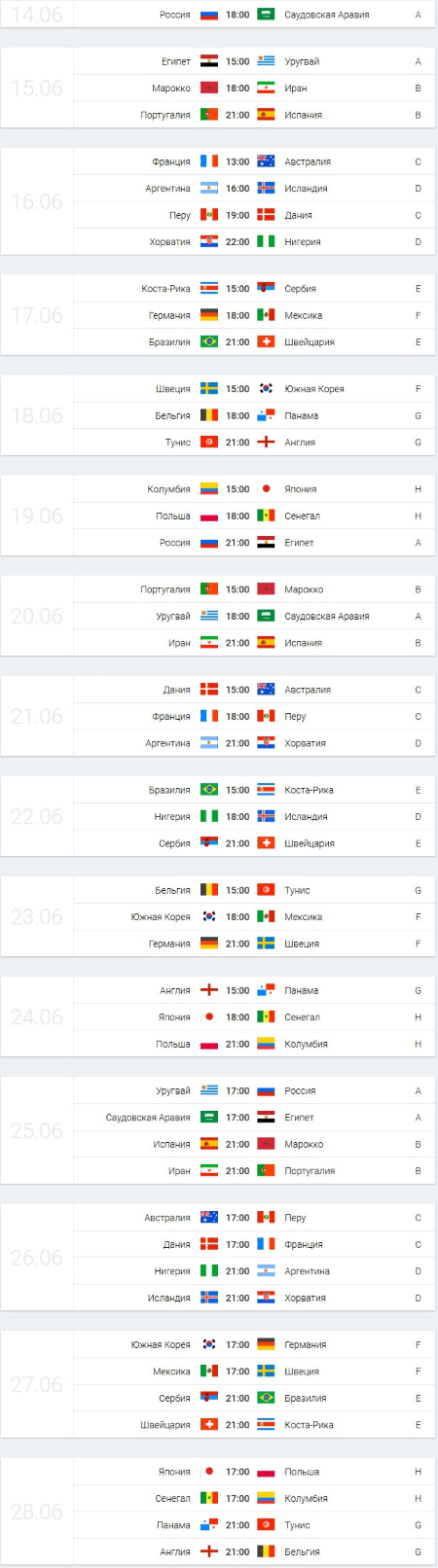The width and height of the screenshot is (438, 1568).
Task: Click Russia flag in the 14.06 opening match
Action: tap(209, 15)
